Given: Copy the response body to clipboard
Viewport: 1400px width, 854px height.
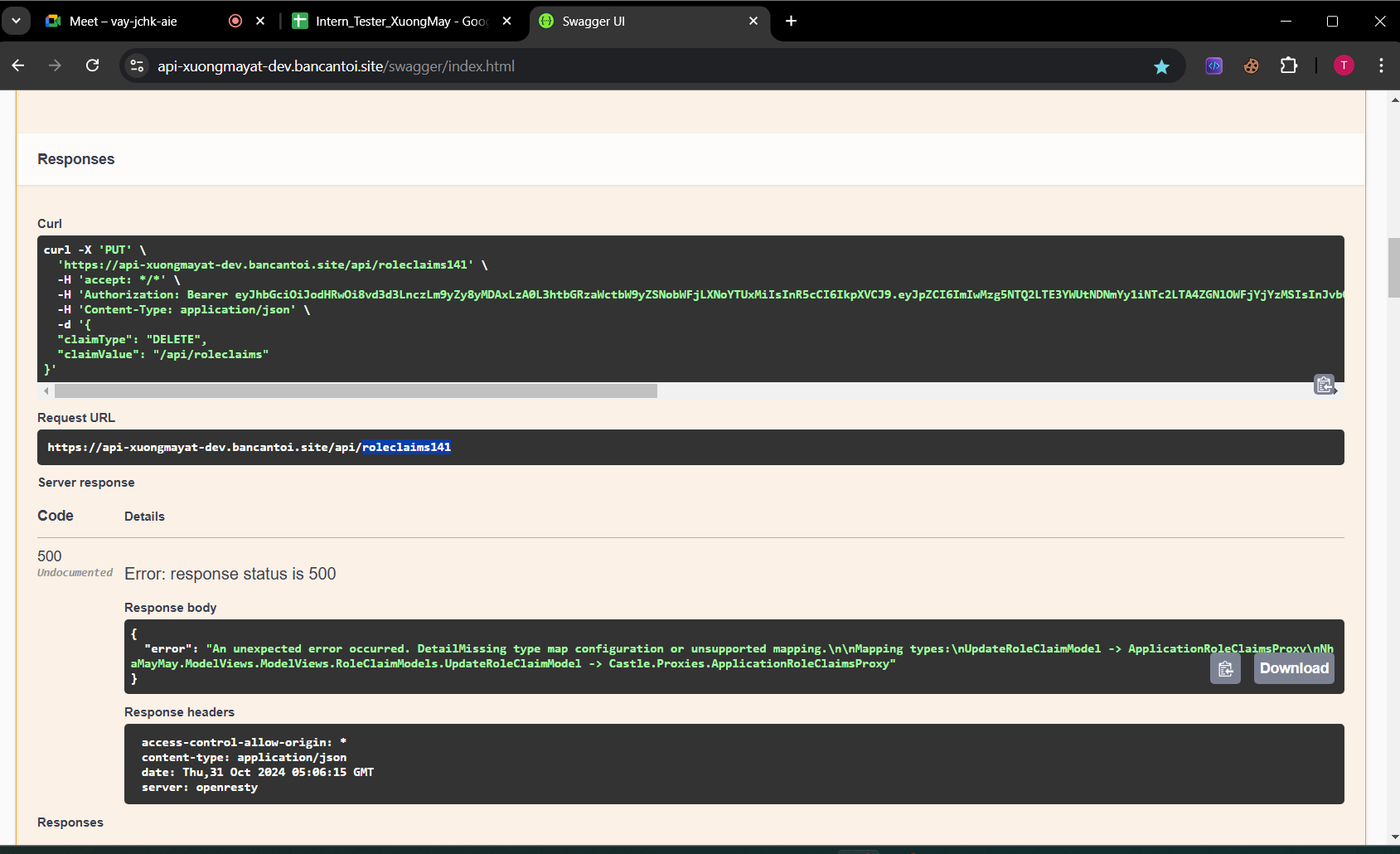Looking at the screenshot, I should [1225, 669].
